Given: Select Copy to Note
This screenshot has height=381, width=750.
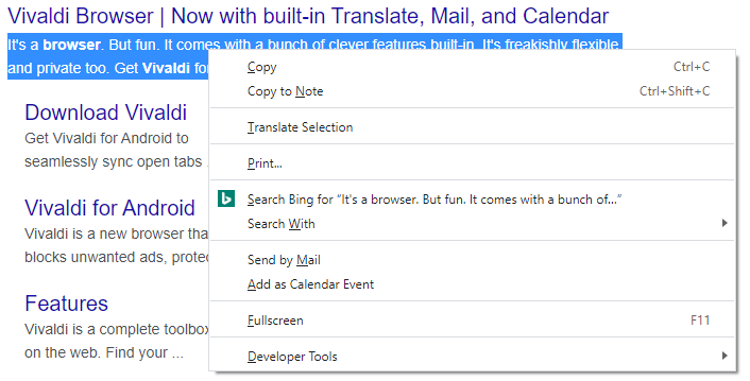Looking at the screenshot, I should [472, 91].
